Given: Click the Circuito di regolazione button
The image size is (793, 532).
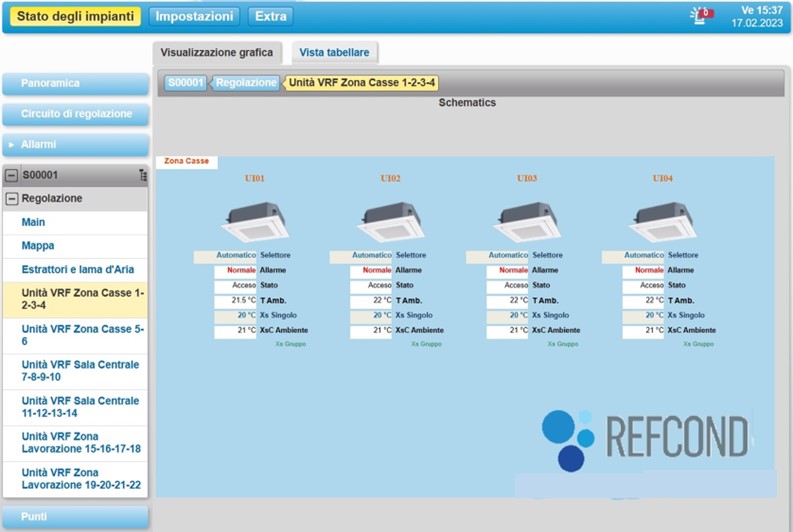Looking at the screenshot, I should point(76,114).
